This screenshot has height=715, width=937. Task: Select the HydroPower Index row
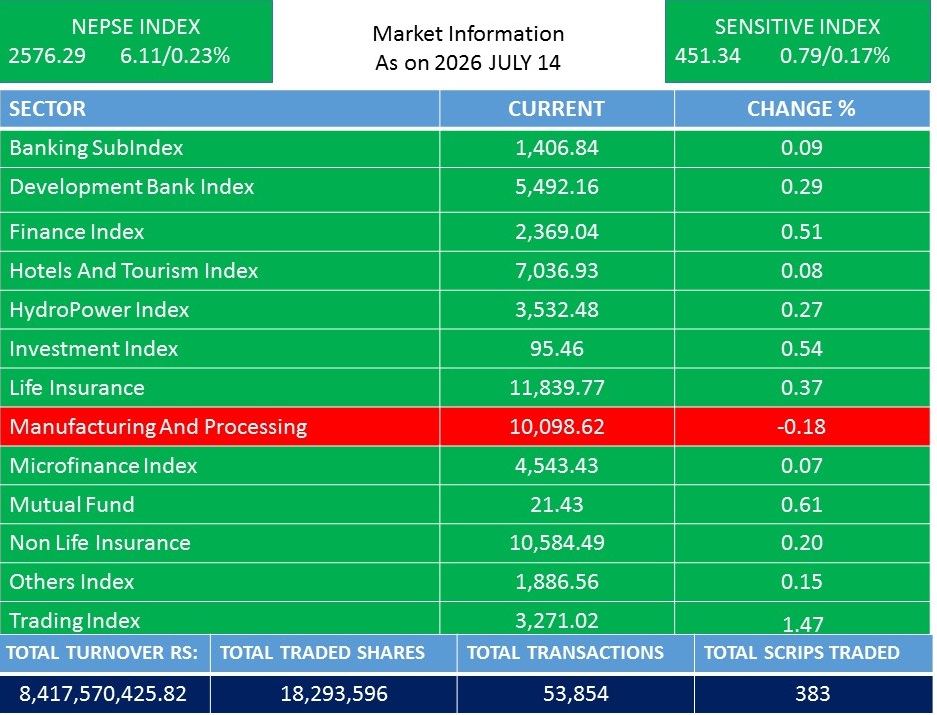click(x=465, y=310)
